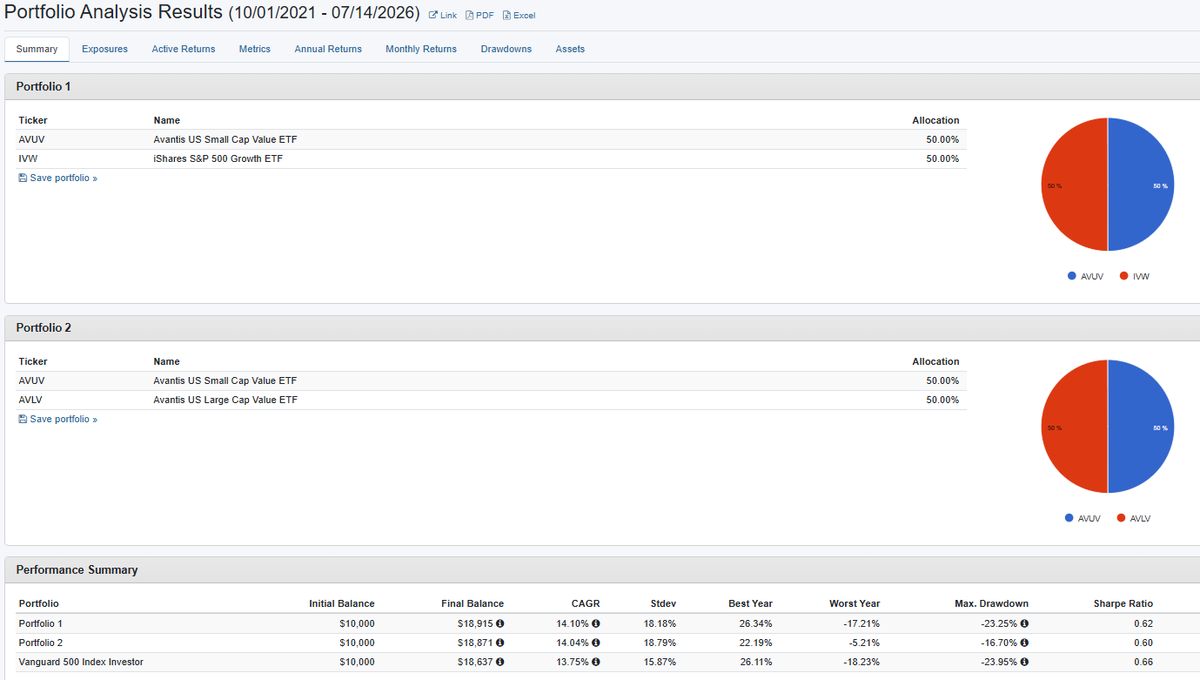Click the red half of Portfolio 1 pie chart

[x=1075, y=185]
